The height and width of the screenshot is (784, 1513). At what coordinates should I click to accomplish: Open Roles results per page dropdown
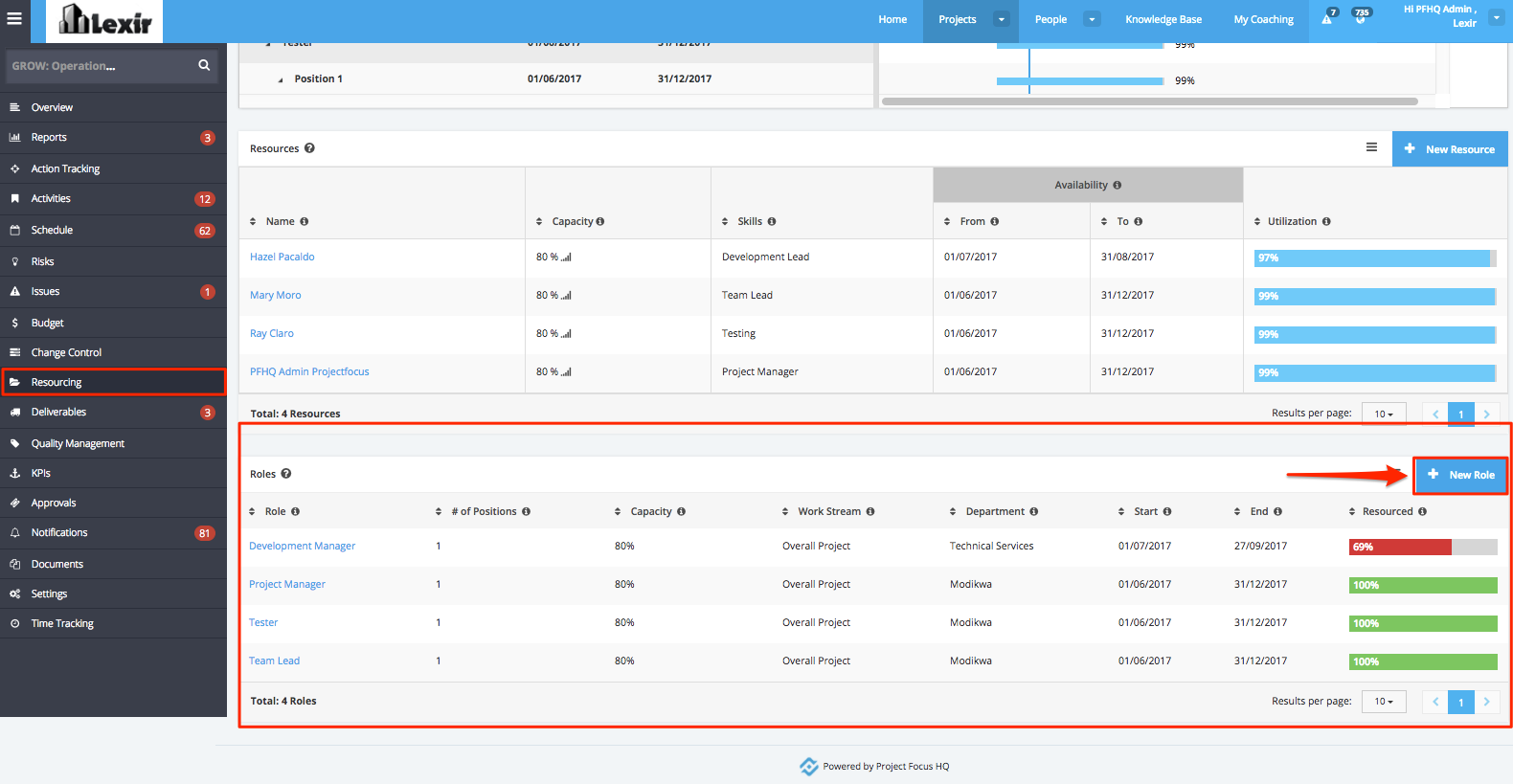(x=1384, y=702)
